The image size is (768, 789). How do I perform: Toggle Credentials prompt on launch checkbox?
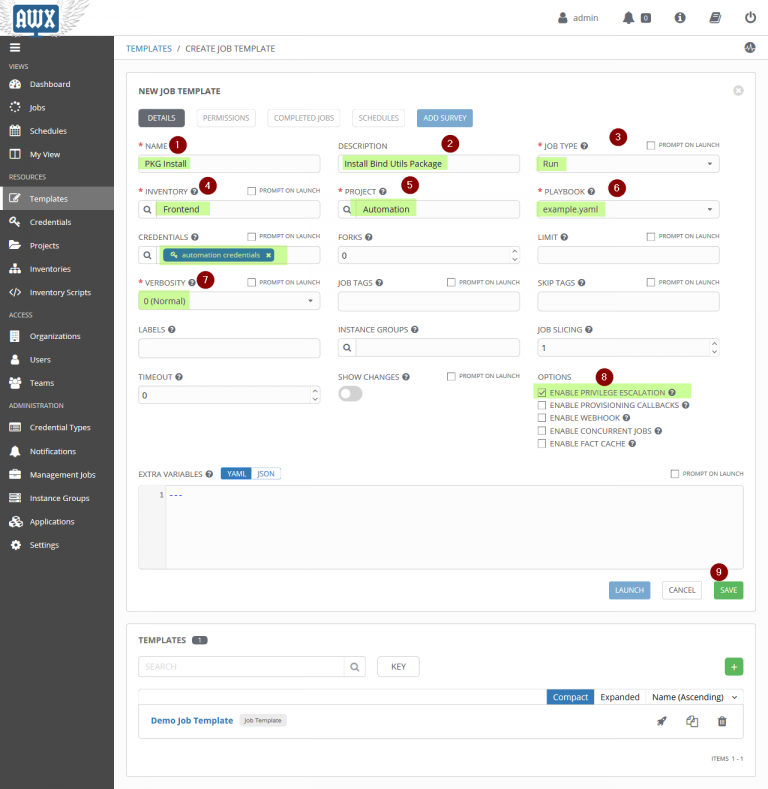pyautogui.click(x=252, y=236)
